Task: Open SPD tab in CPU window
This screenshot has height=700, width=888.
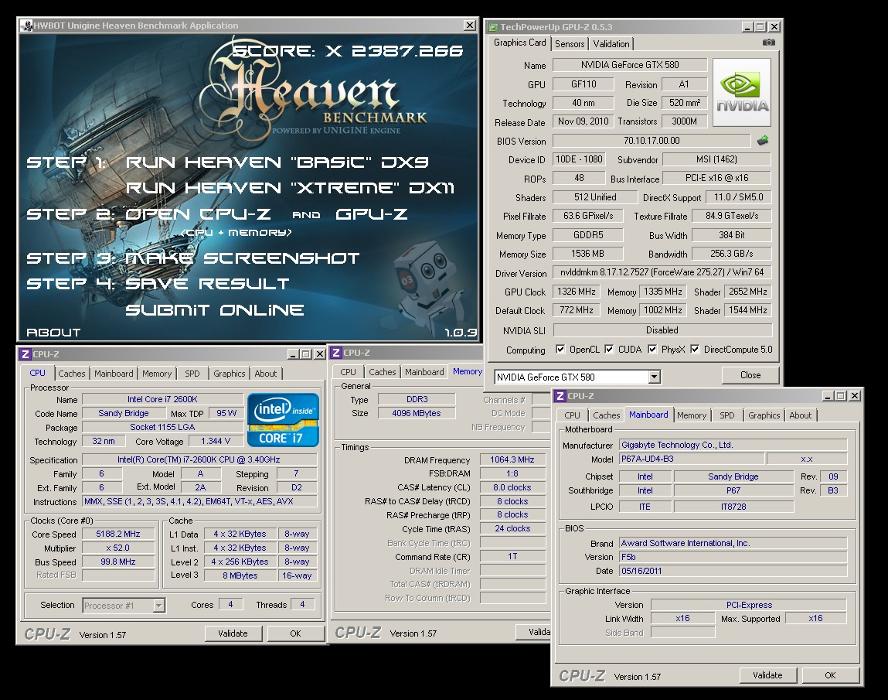Action: (192, 374)
